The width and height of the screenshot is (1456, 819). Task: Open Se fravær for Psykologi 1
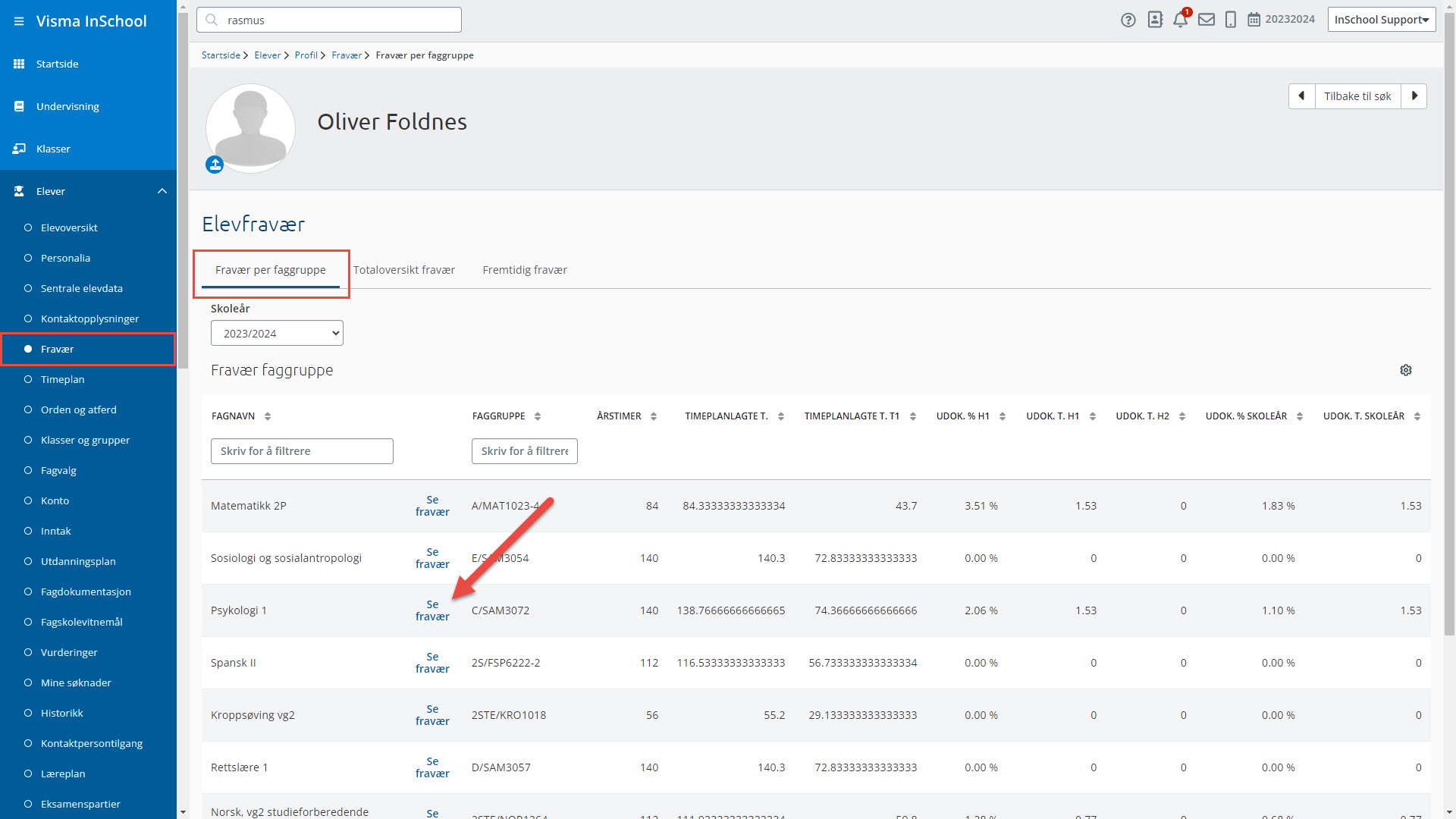coord(432,610)
